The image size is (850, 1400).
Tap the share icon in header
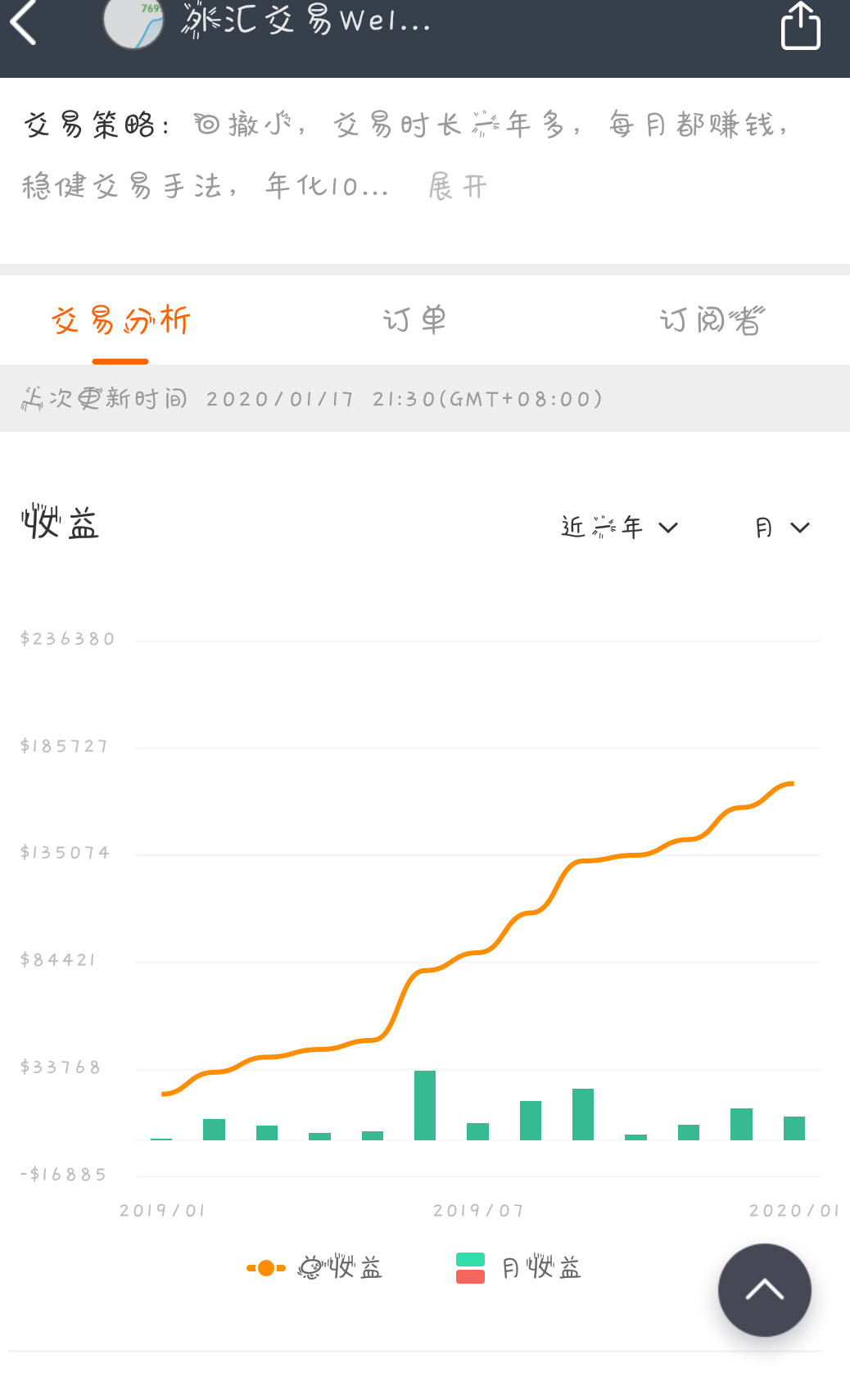[800, 25]
